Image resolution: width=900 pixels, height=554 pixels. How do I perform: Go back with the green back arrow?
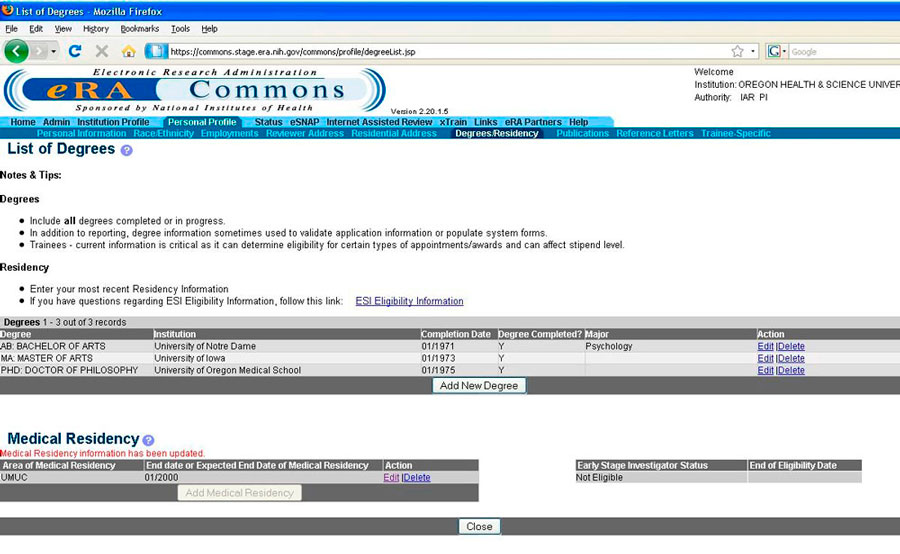point(16,51)
